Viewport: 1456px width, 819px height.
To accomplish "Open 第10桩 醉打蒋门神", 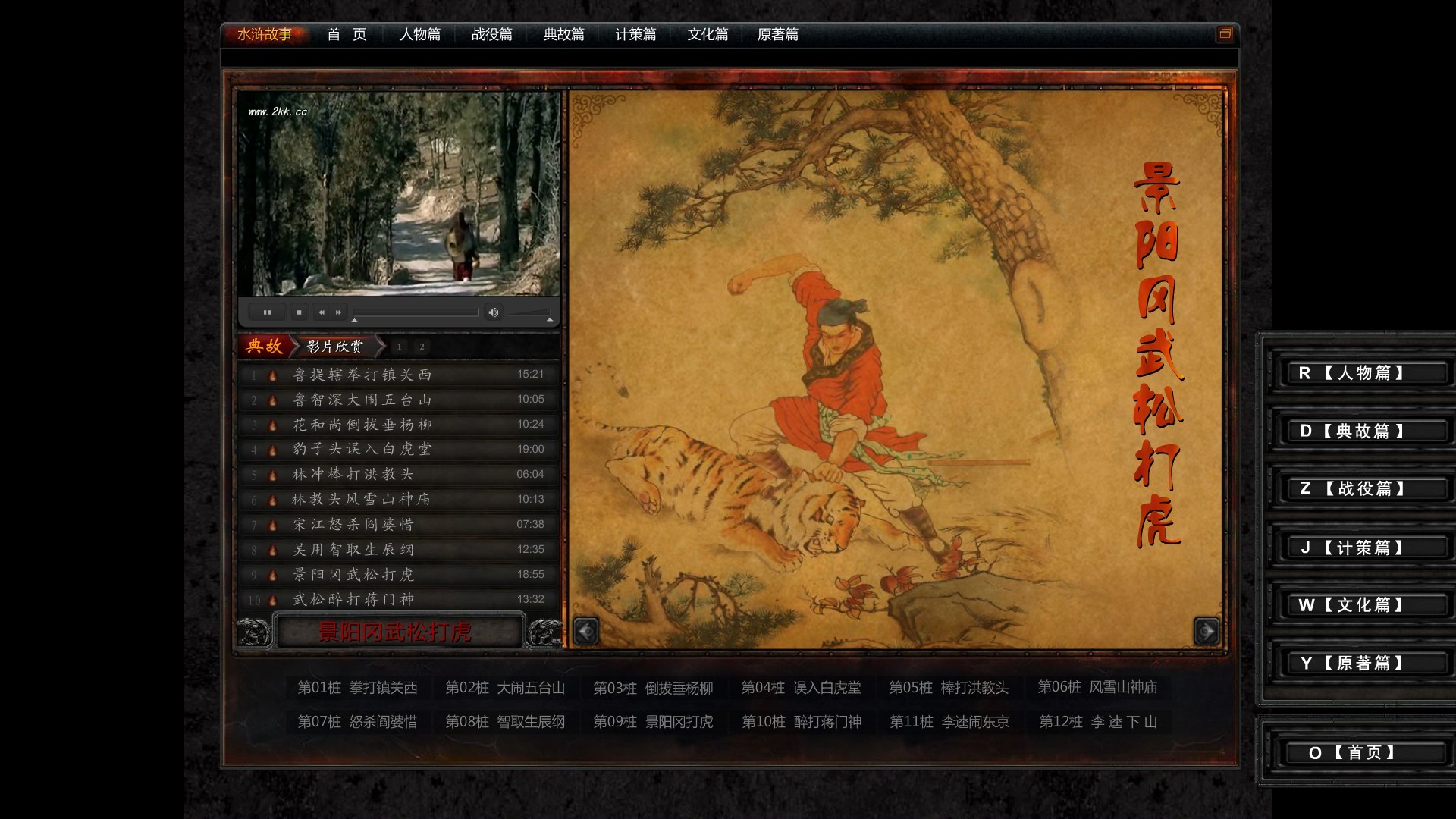I will pos(802,722).
